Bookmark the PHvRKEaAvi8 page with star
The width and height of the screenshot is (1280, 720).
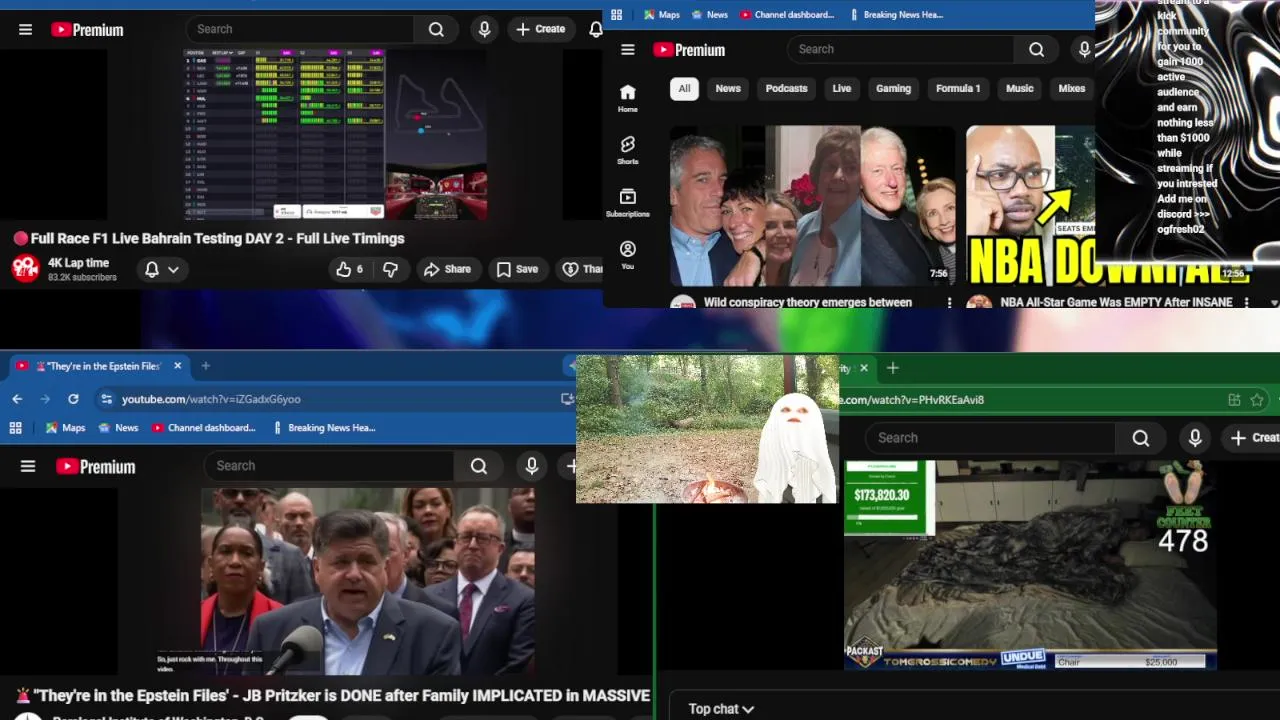[1257, 400]
